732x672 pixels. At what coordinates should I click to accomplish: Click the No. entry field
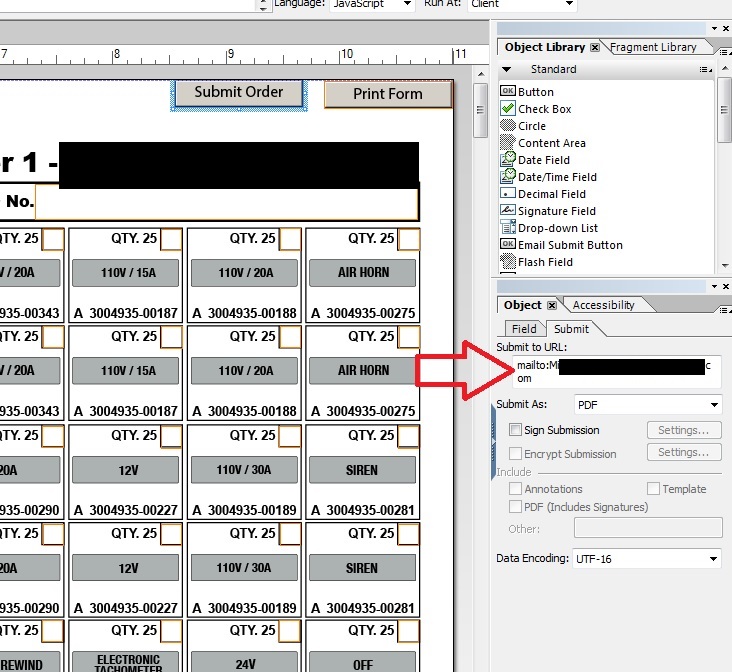coord(227,202)
